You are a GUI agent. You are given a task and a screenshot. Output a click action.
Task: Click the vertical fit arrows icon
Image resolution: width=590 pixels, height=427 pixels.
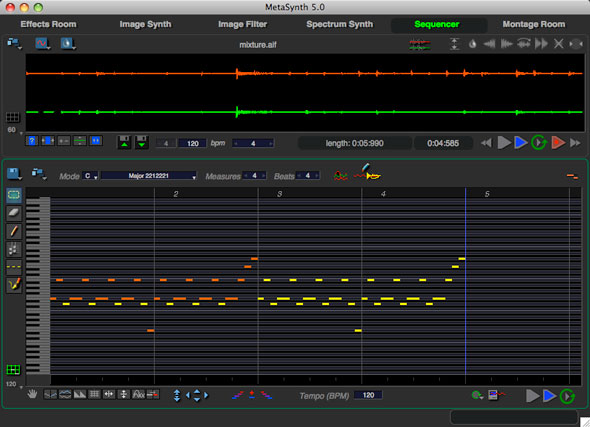click(x=455, y=44)
